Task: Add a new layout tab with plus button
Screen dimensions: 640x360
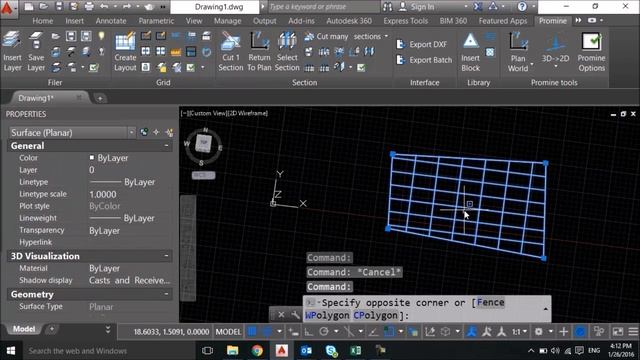Action: click(x=52, y=329)
